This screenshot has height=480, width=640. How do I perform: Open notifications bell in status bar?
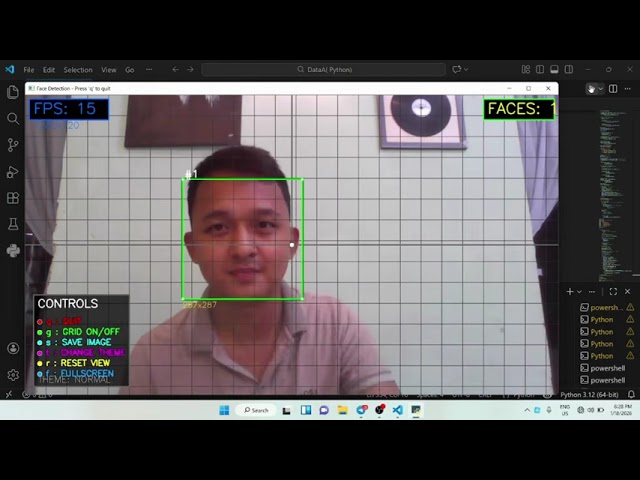click(x=631, y=394)
